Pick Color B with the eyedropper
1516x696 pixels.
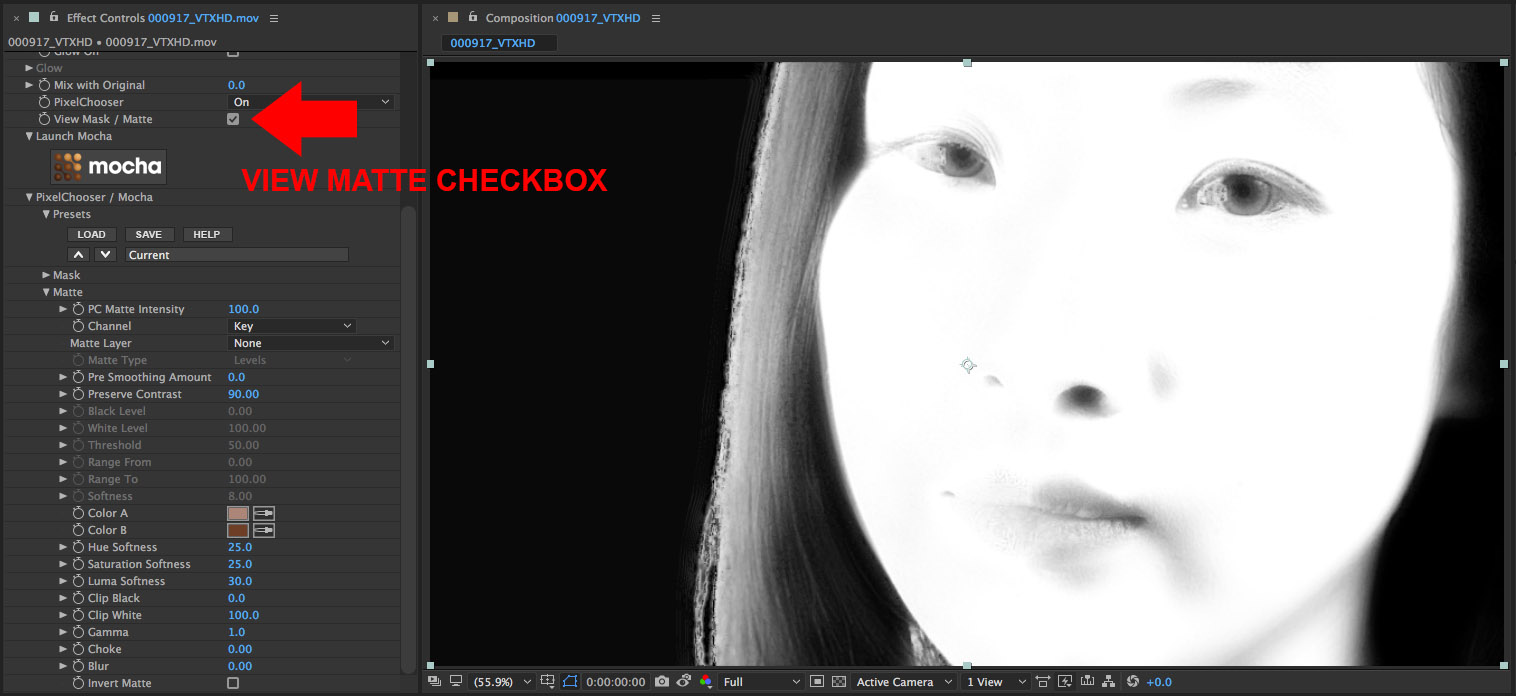[264, 530]
